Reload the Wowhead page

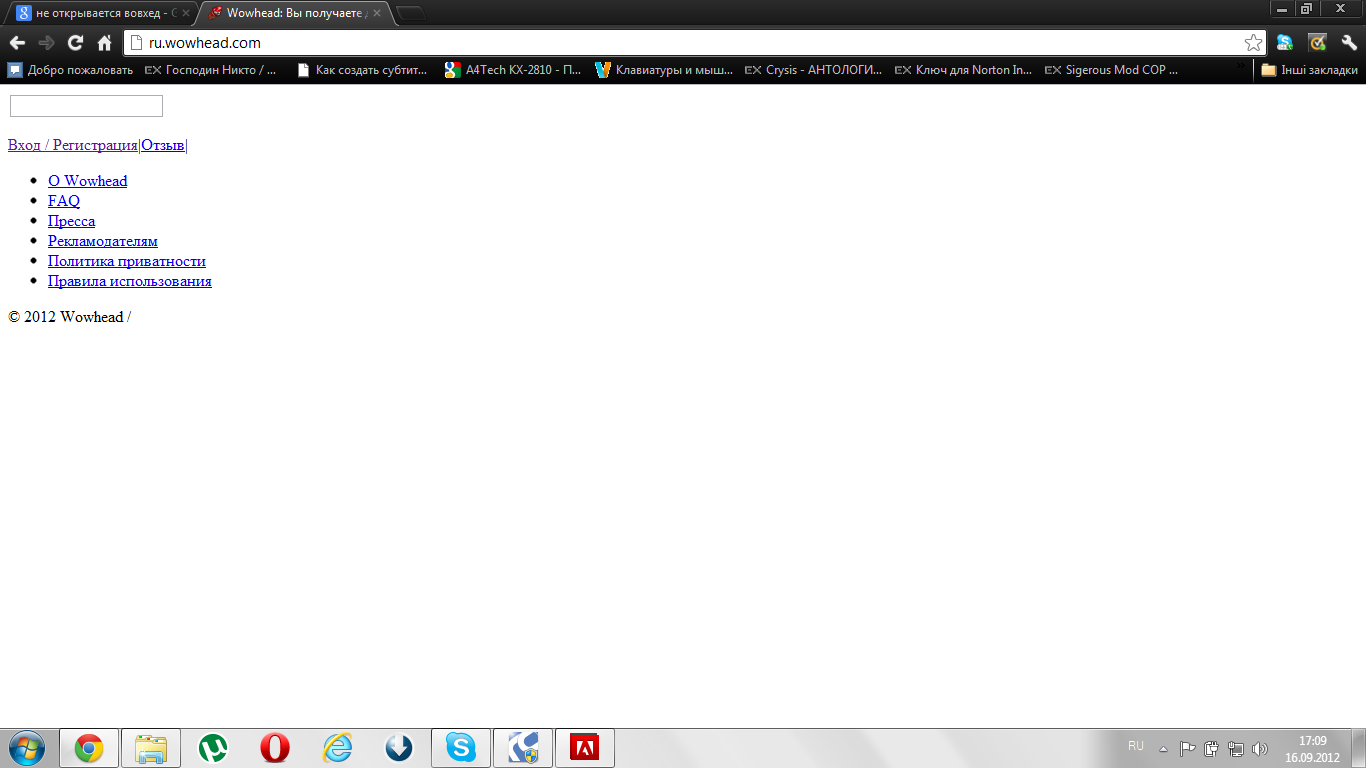click(75, 42)
